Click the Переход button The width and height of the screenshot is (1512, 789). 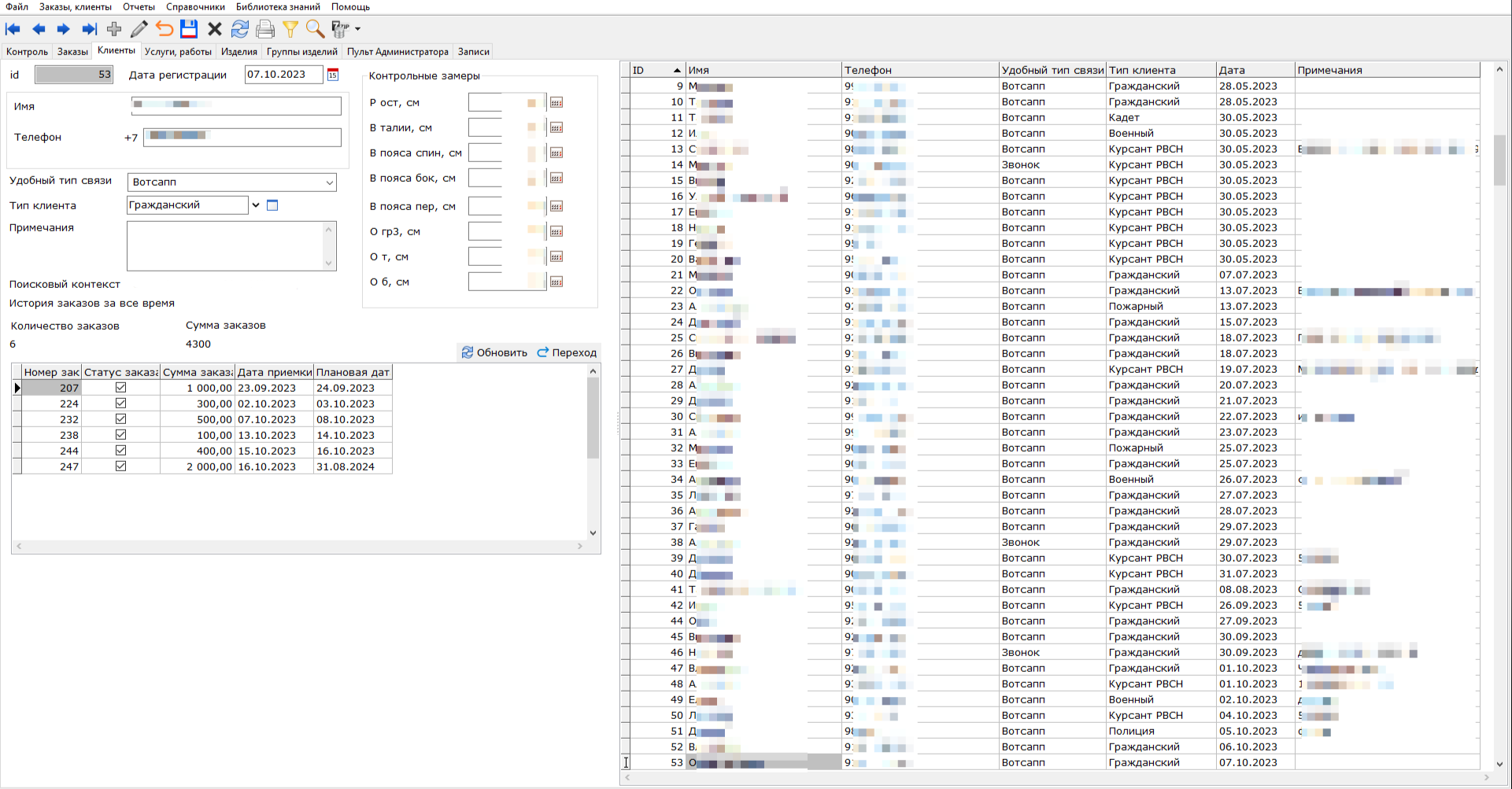point(567,352)
